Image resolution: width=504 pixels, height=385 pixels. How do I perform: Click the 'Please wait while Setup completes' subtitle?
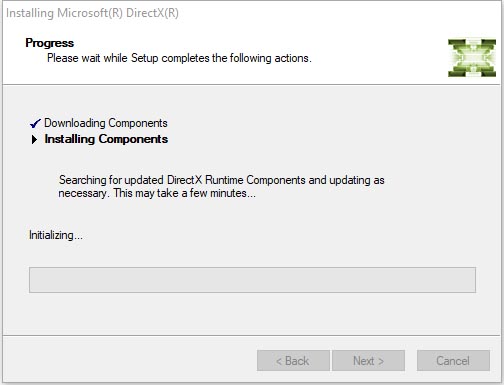[179, 58]
